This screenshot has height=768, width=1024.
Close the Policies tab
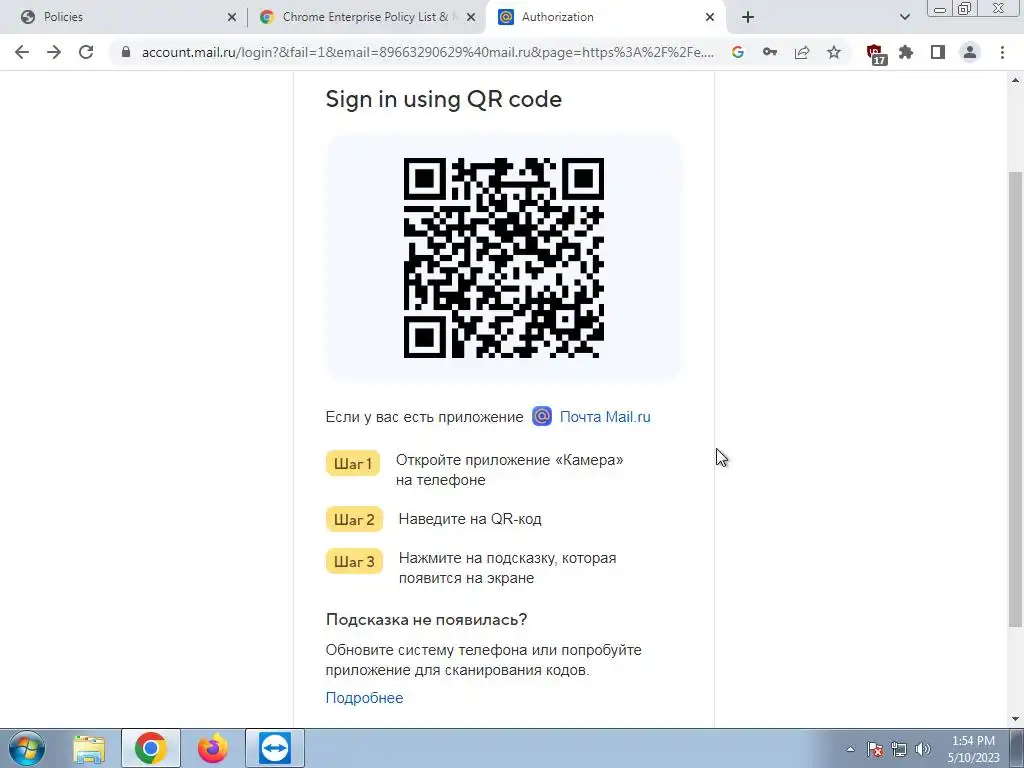pos(232,18)
